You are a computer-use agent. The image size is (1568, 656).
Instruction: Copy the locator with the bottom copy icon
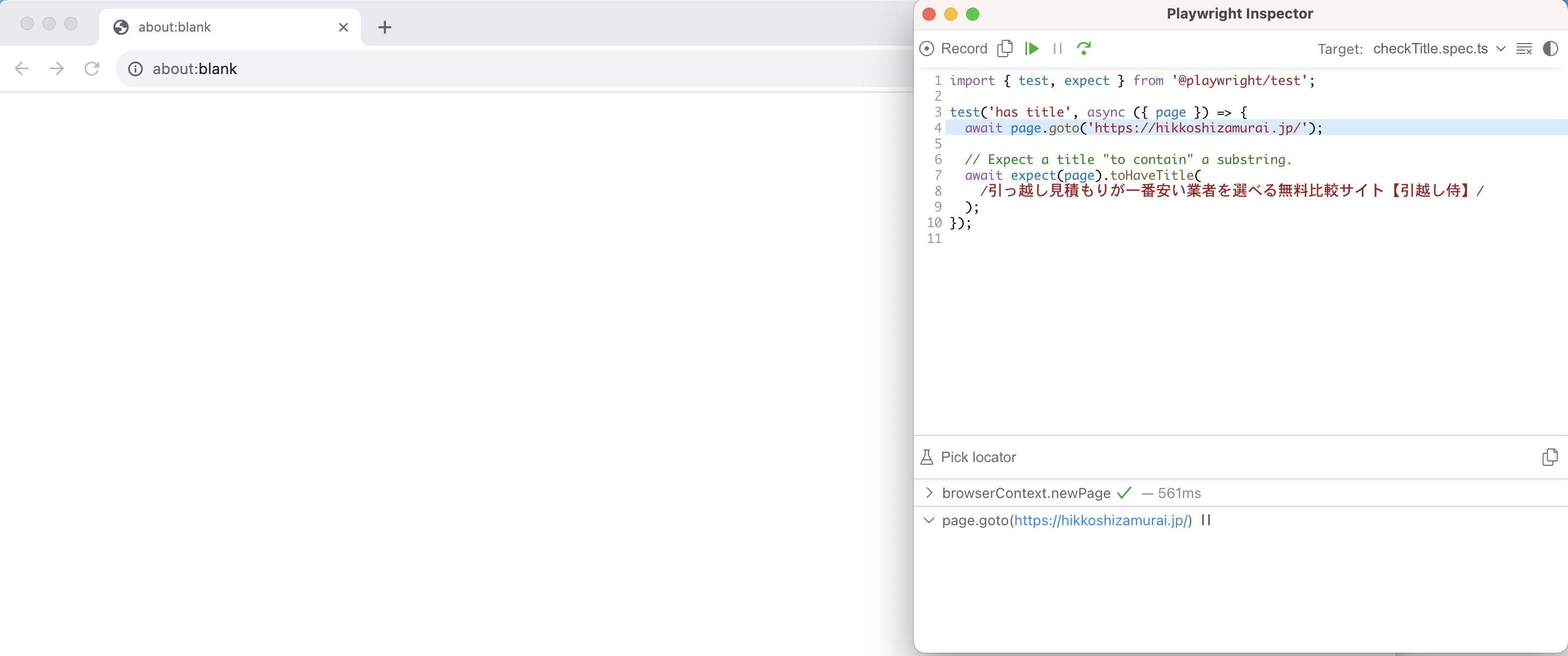click(1549, 457)
